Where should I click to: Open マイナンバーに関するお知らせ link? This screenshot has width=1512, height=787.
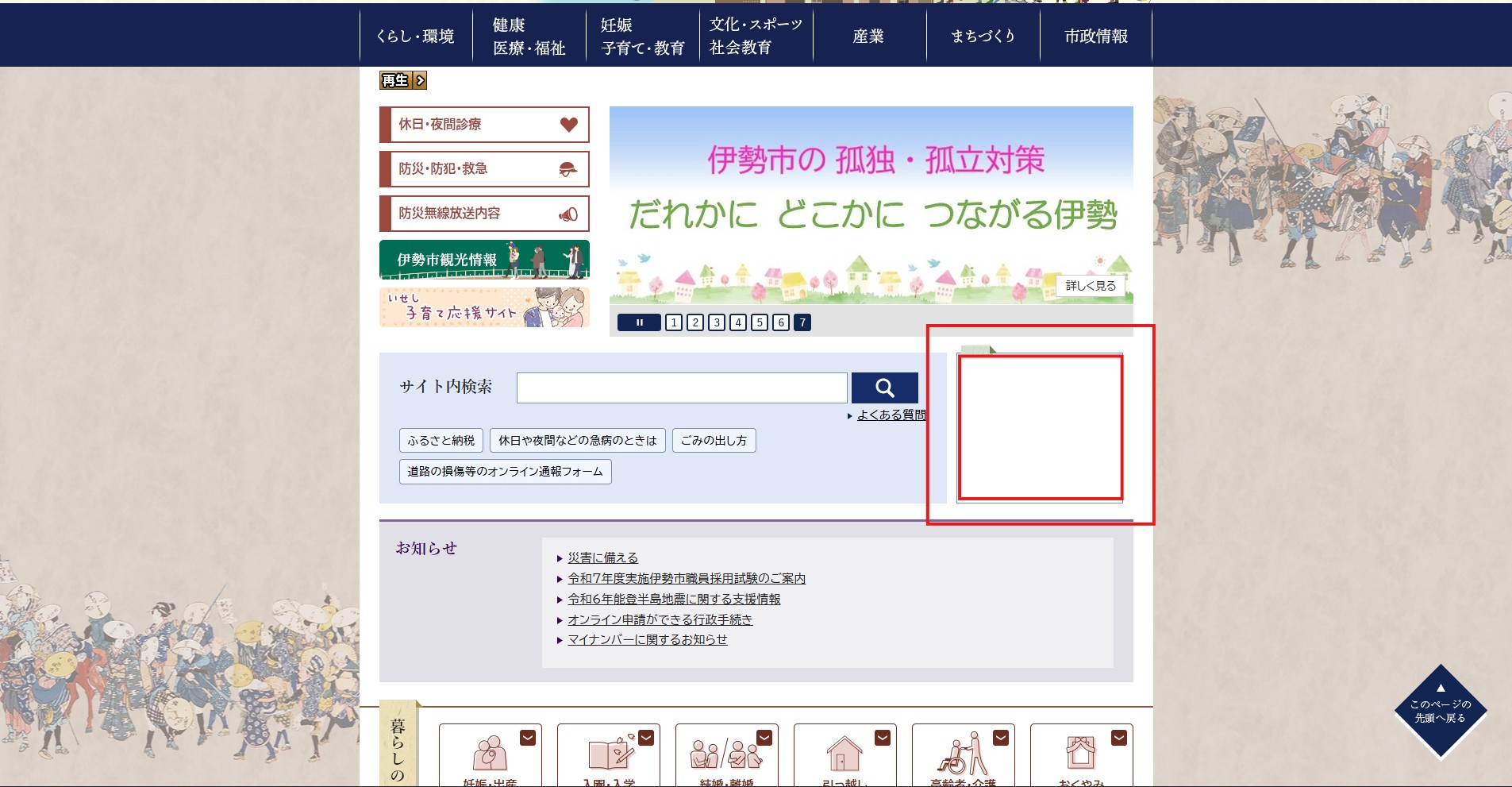[648, 639]
